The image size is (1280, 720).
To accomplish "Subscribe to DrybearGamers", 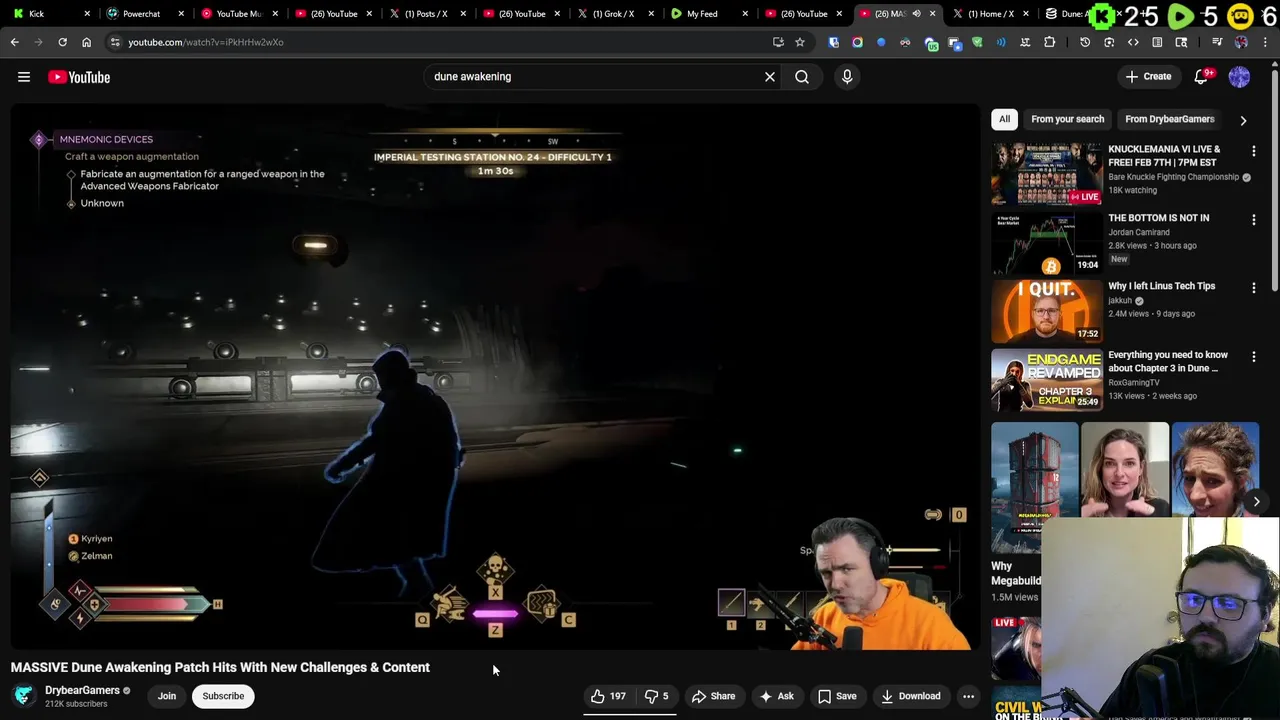I will point(223,696).
